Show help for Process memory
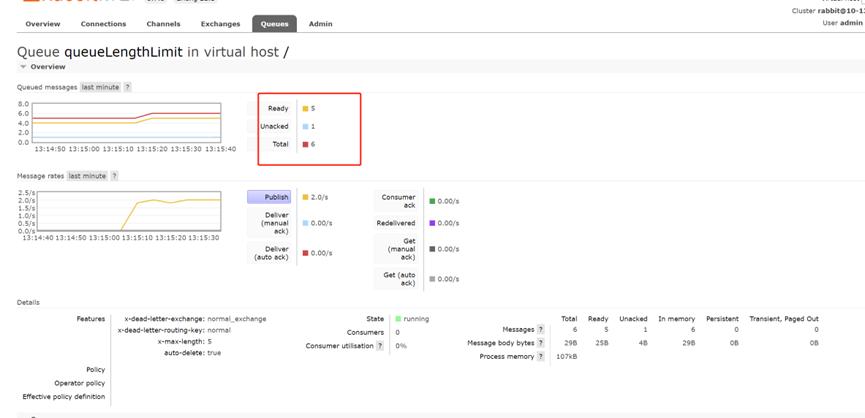This screenshot has height=418, width=865. coord(541,356)
